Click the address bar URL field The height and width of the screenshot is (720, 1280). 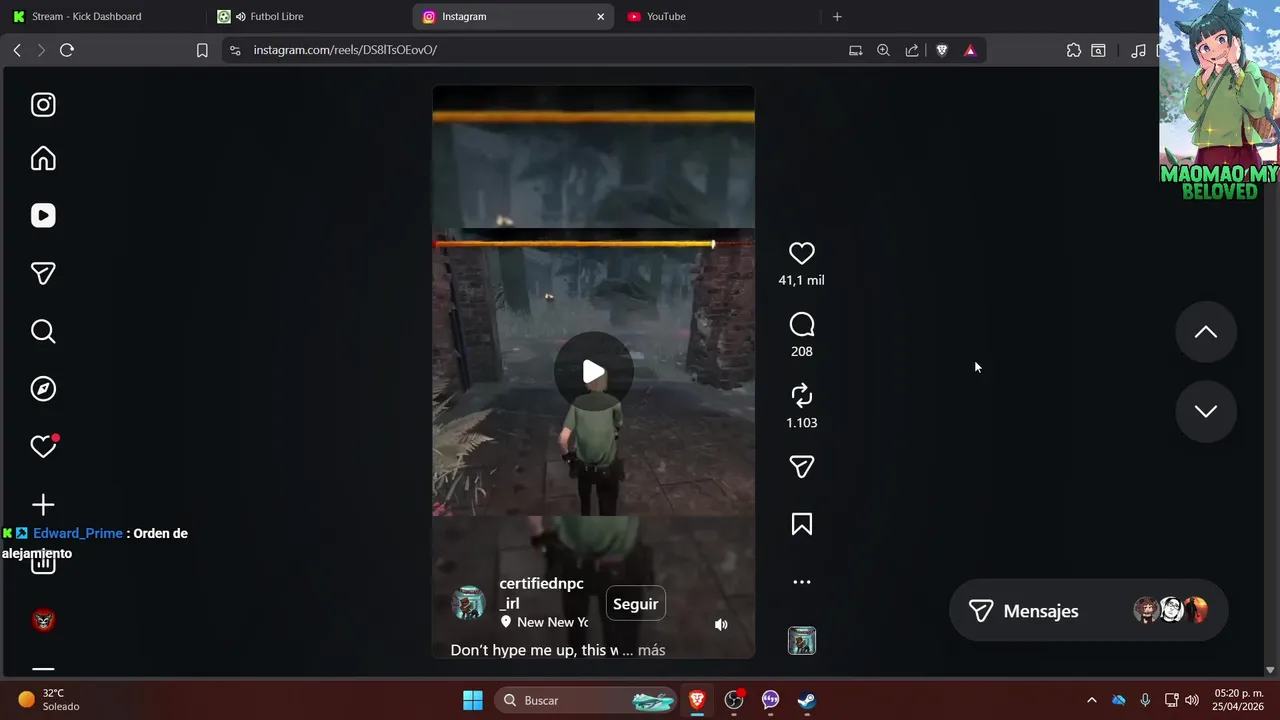(540, 50)
